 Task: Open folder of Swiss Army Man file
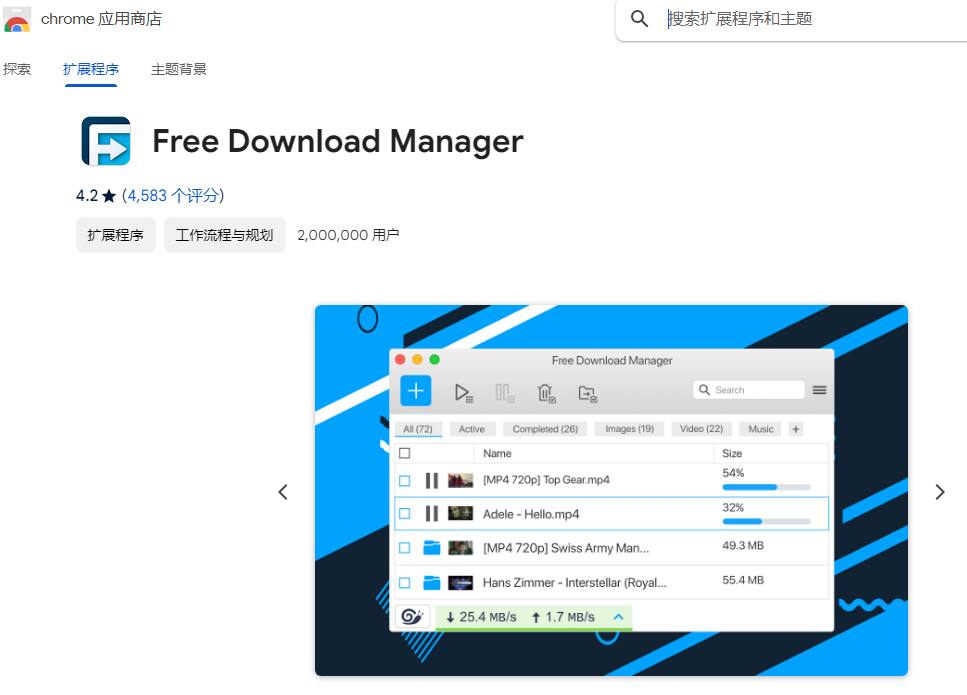432,548
